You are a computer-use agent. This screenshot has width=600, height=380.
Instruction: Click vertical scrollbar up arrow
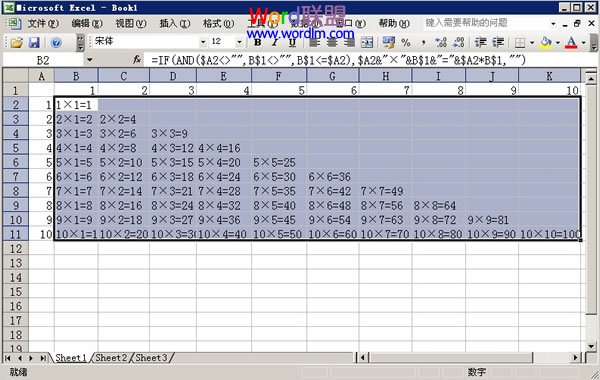click(x=591, y=79)
